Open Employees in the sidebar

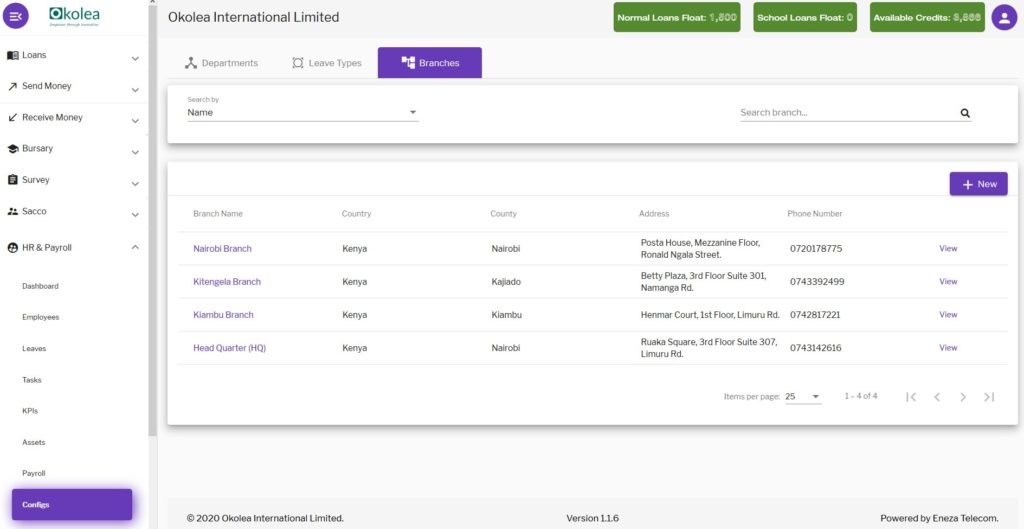(41, 317)
